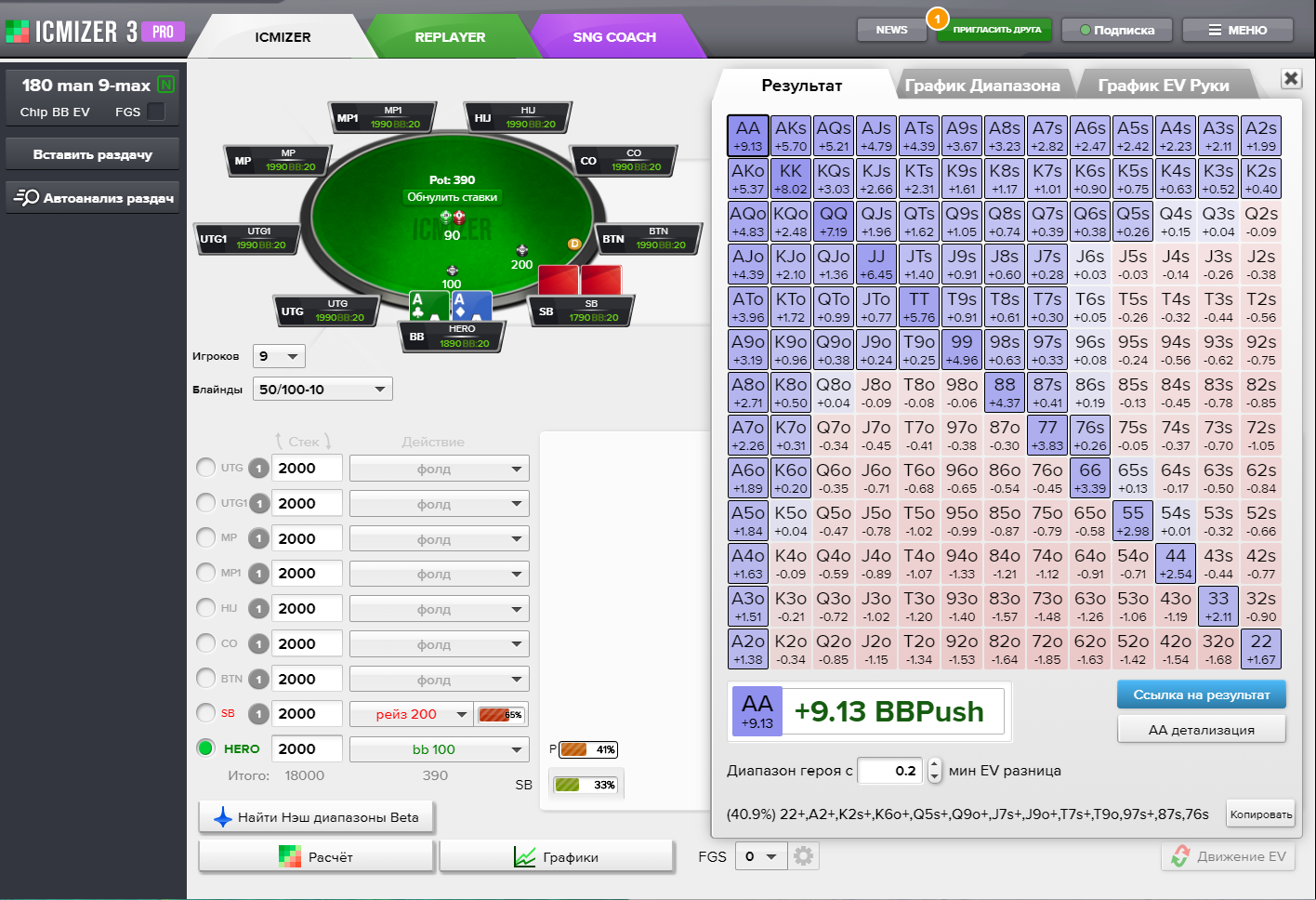Open UTG action dropdown
1316x900 pixels.
[x=440, y=469]
